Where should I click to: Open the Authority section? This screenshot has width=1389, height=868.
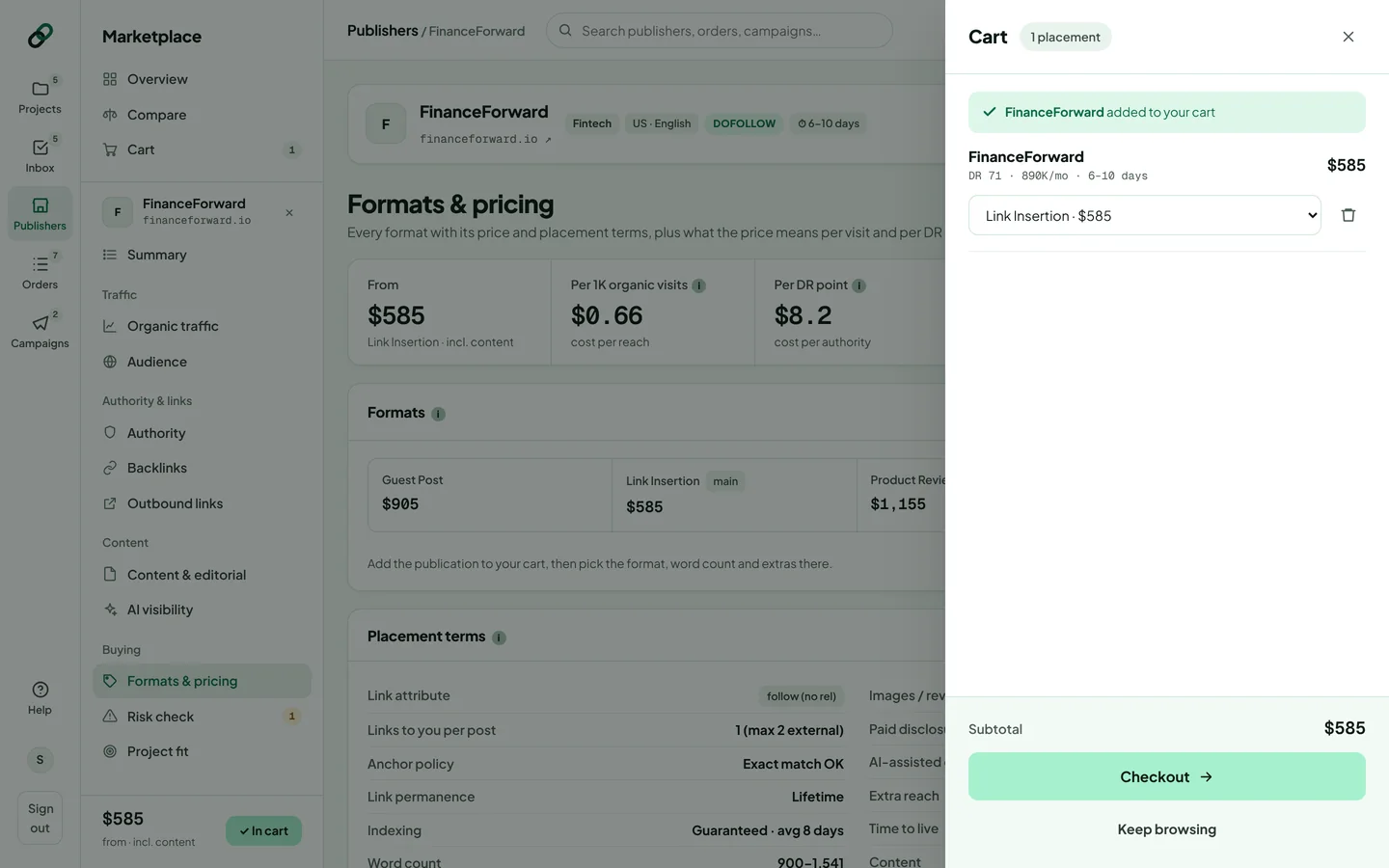click(x=202, y=433)
